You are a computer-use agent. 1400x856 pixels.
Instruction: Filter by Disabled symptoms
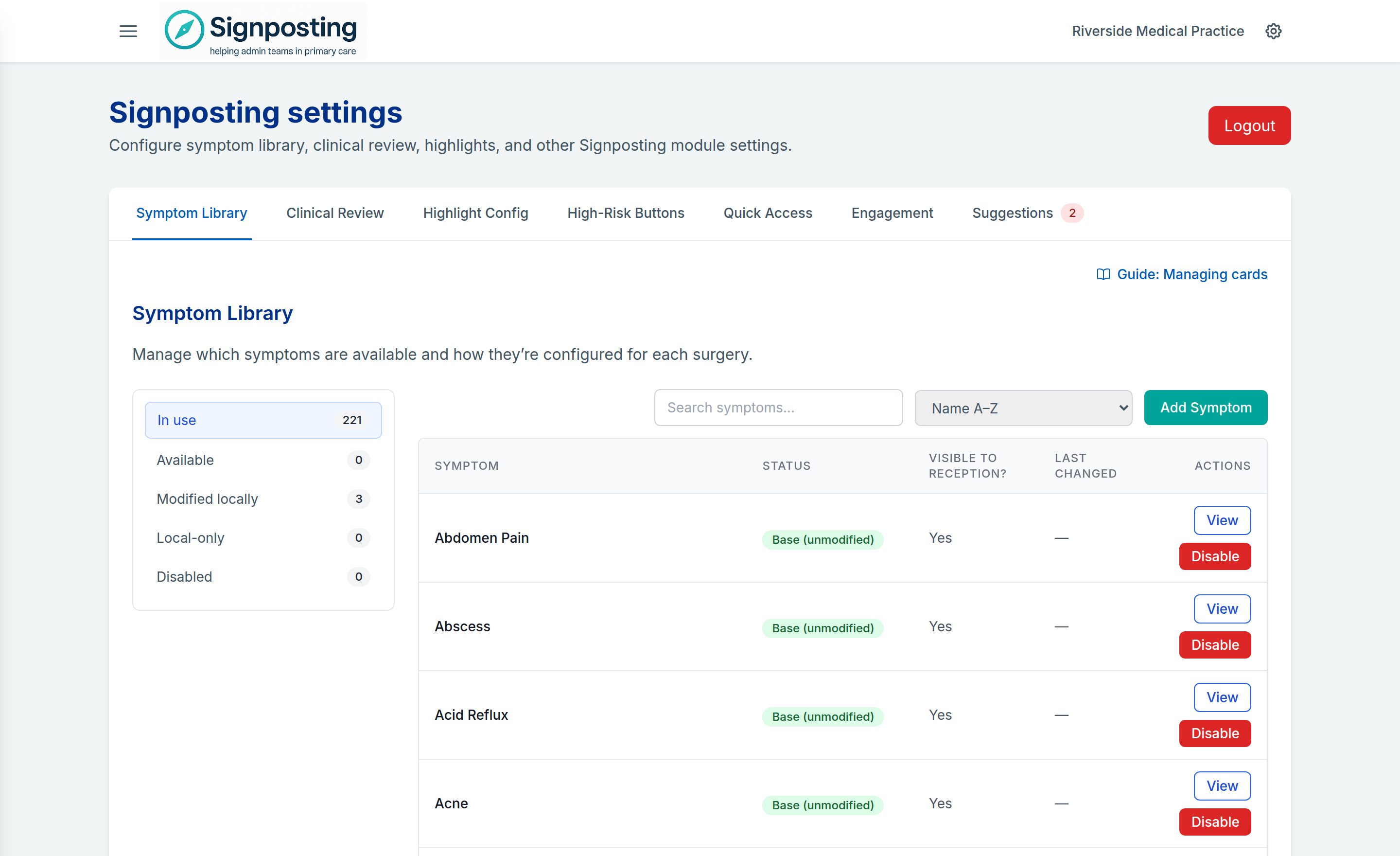click(263, 577)
